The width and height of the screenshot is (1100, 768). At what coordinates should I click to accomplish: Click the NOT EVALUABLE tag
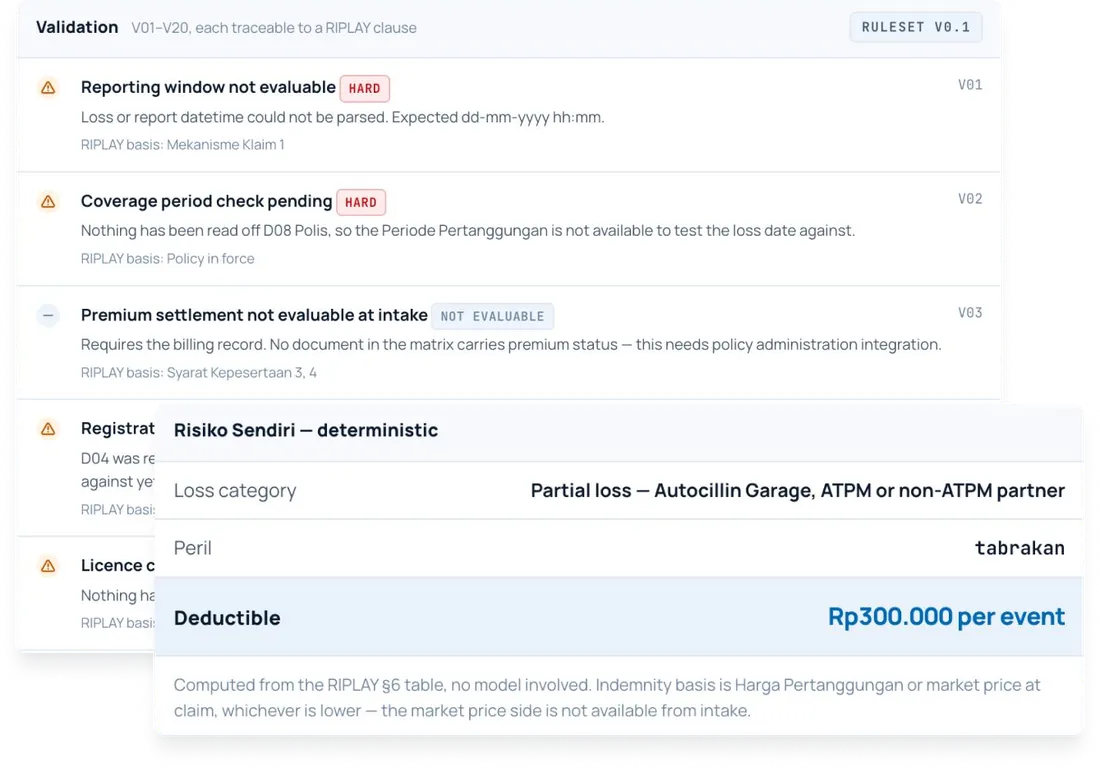pyautogui.click(x=492, y=316)
